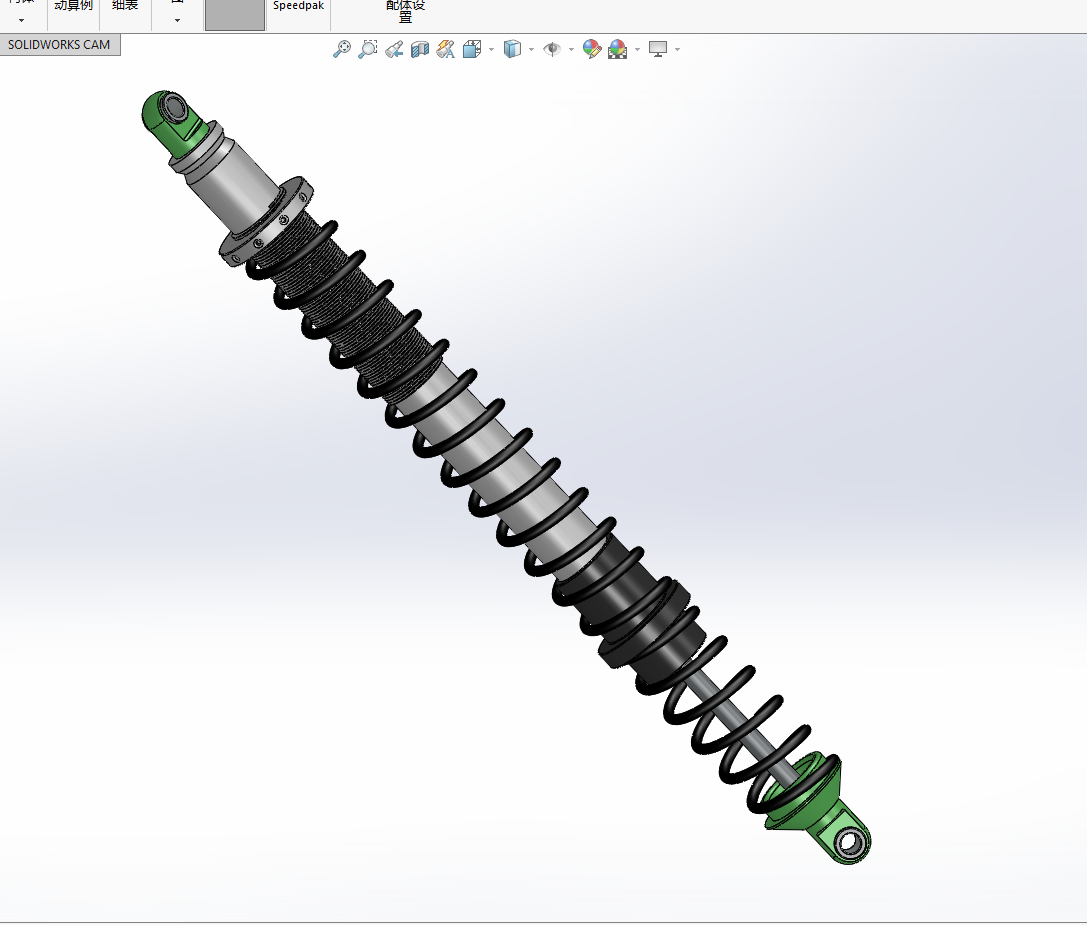Open the Apply Scene dropdown arrow

[638, 50]
